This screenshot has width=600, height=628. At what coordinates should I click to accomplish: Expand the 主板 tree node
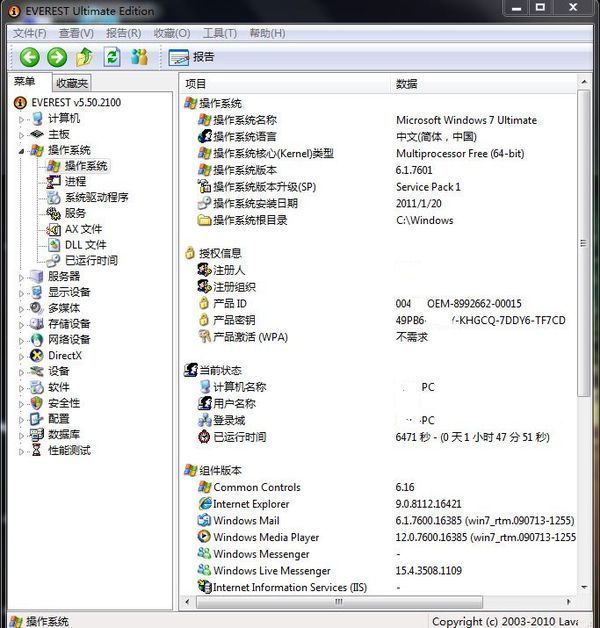point(21,135)
